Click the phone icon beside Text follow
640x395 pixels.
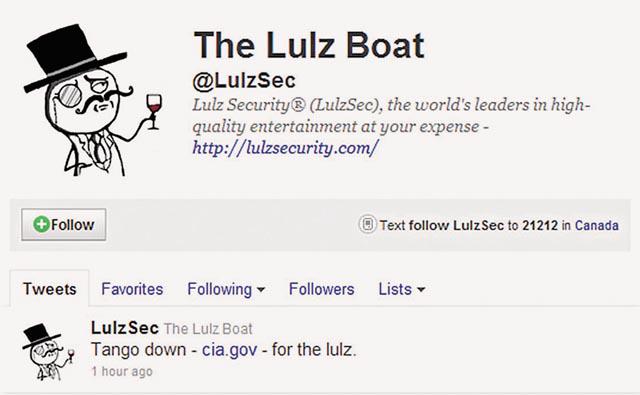(x=367, y=224)
